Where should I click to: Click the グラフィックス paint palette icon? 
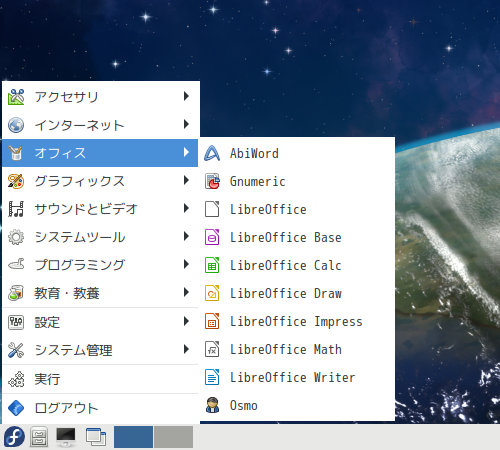16,181
